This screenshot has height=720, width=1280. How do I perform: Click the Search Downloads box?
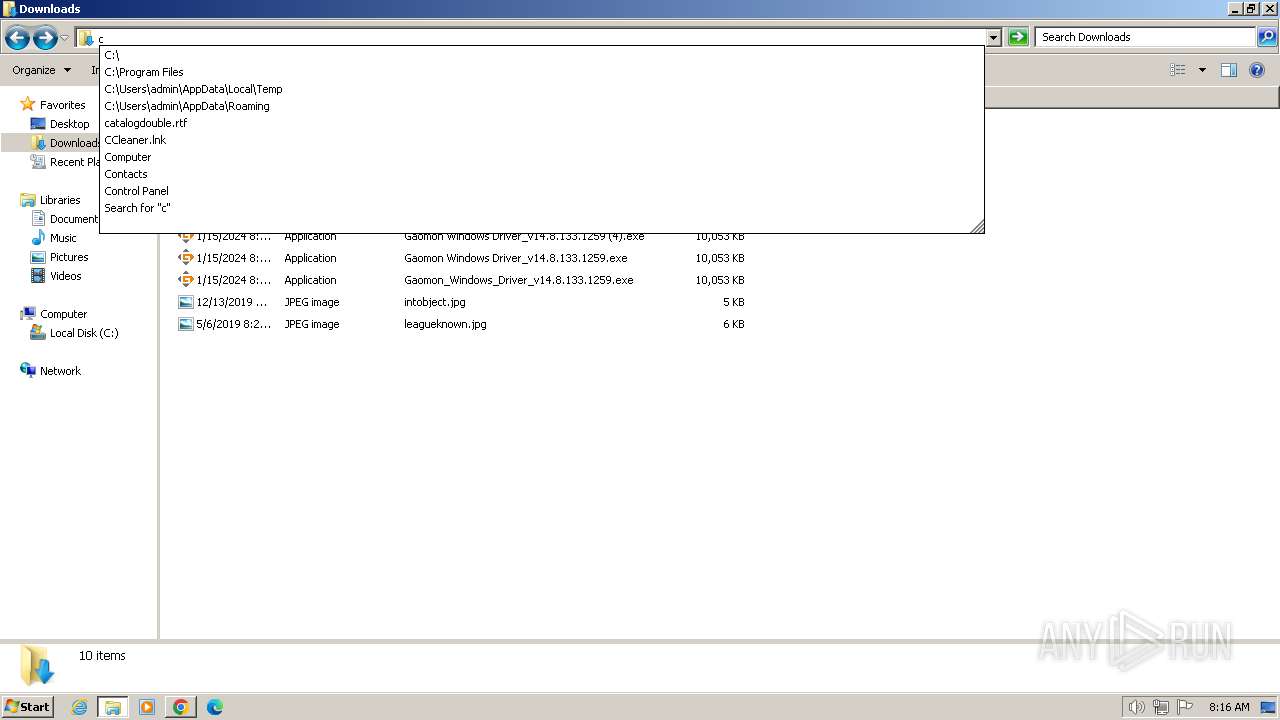coord(1145,37)
